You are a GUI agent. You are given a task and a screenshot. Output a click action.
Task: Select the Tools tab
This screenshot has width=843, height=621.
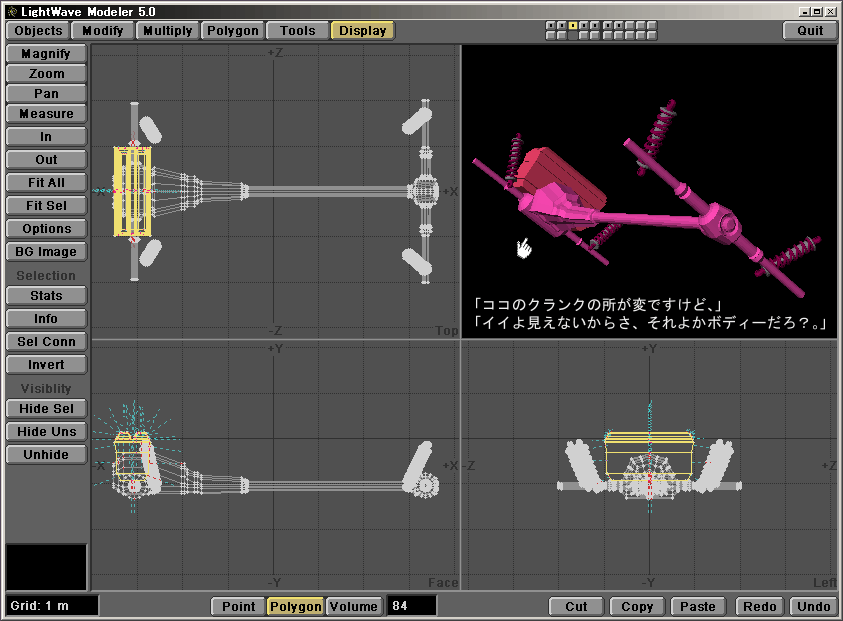coord(297,30)
